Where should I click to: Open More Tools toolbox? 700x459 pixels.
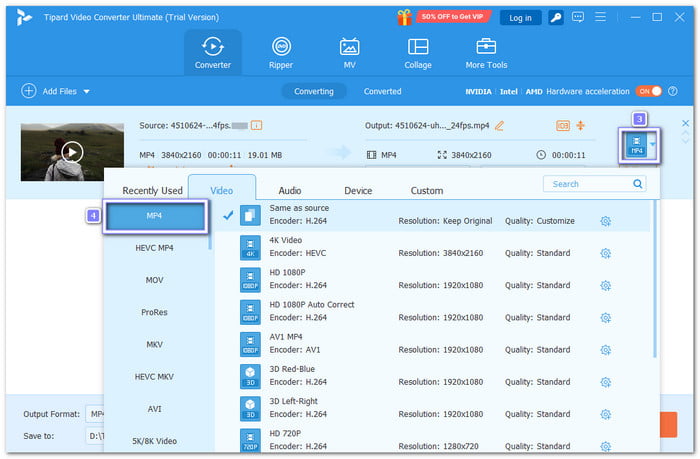point(486,53)
